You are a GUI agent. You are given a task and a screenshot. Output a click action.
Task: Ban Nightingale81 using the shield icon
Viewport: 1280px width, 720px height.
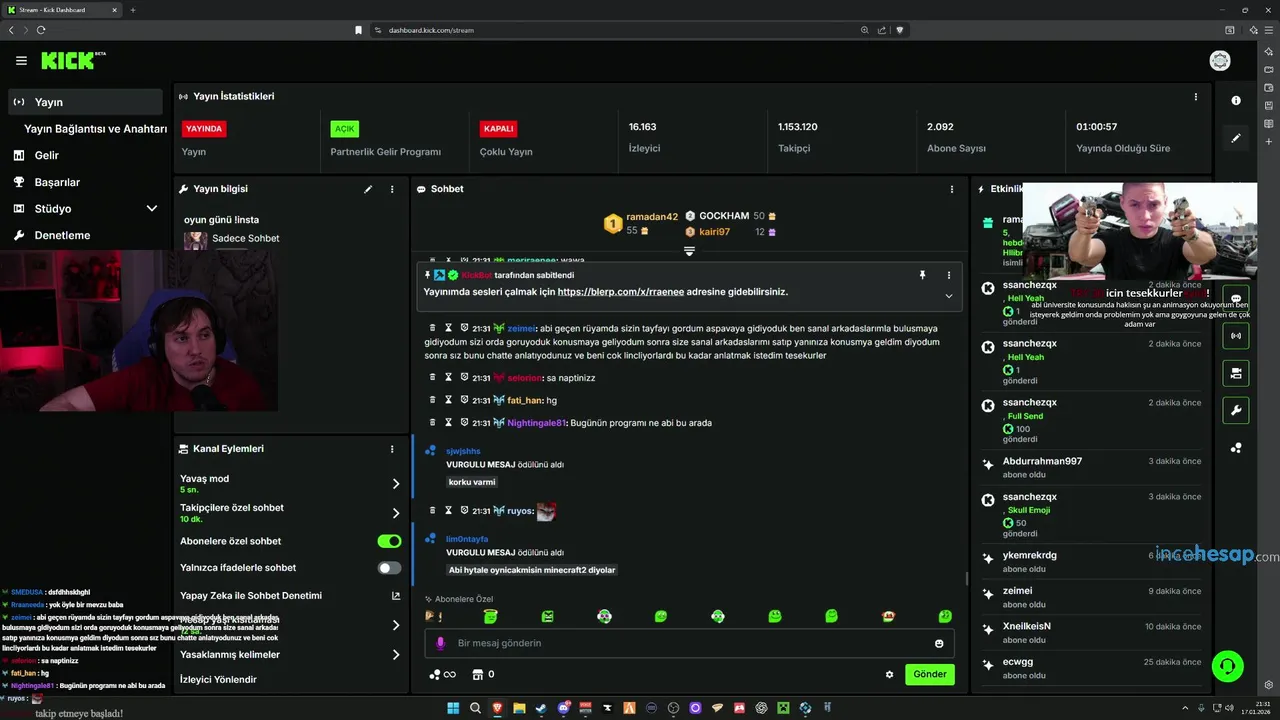tap(464, 422)
